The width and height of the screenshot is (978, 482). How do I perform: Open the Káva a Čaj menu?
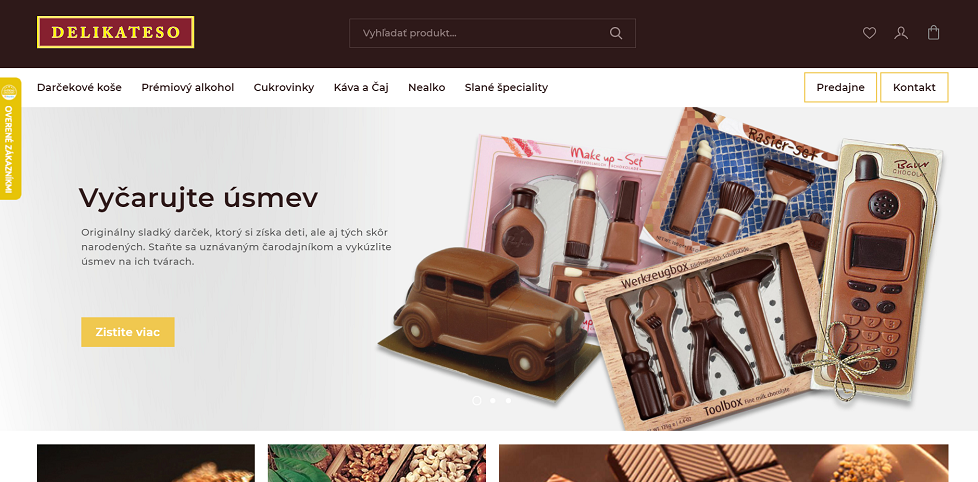point(361,87)
